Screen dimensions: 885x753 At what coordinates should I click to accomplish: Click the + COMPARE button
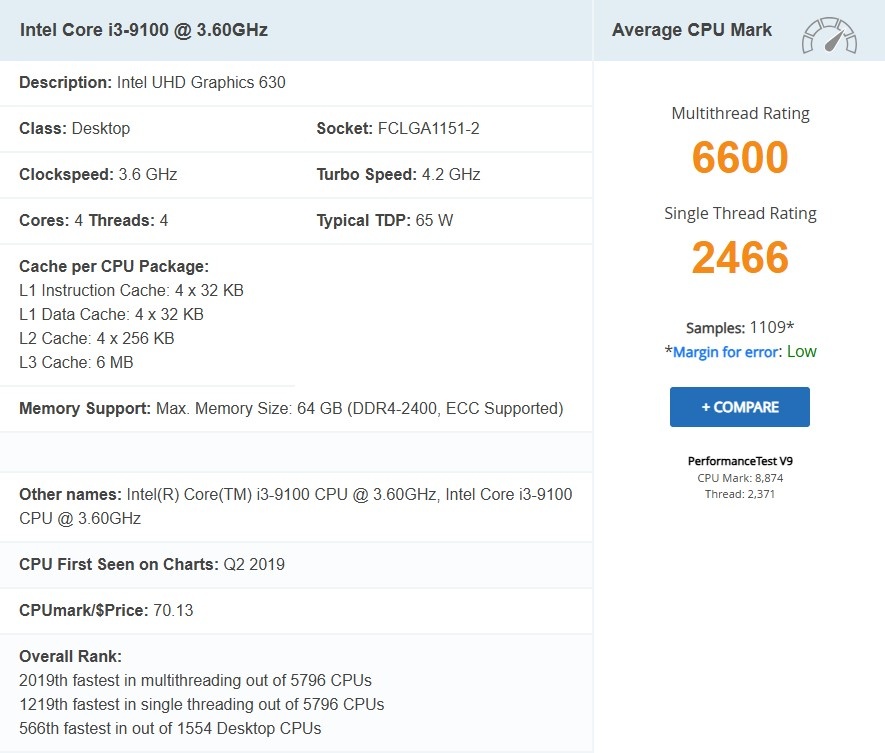click(x=739, y=406)
